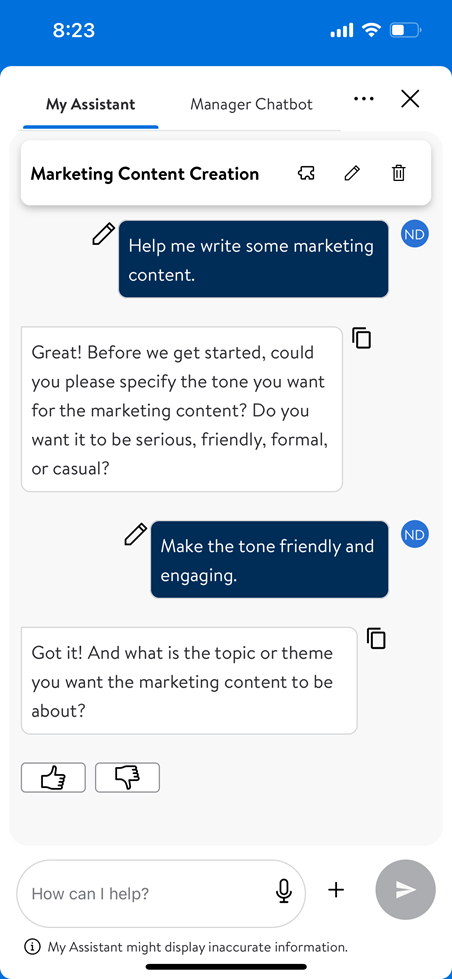Viewport: 452px width, 979px height.
Task: Delete the Marketing Content Creation conversation
Action: (x=398, y=173)
